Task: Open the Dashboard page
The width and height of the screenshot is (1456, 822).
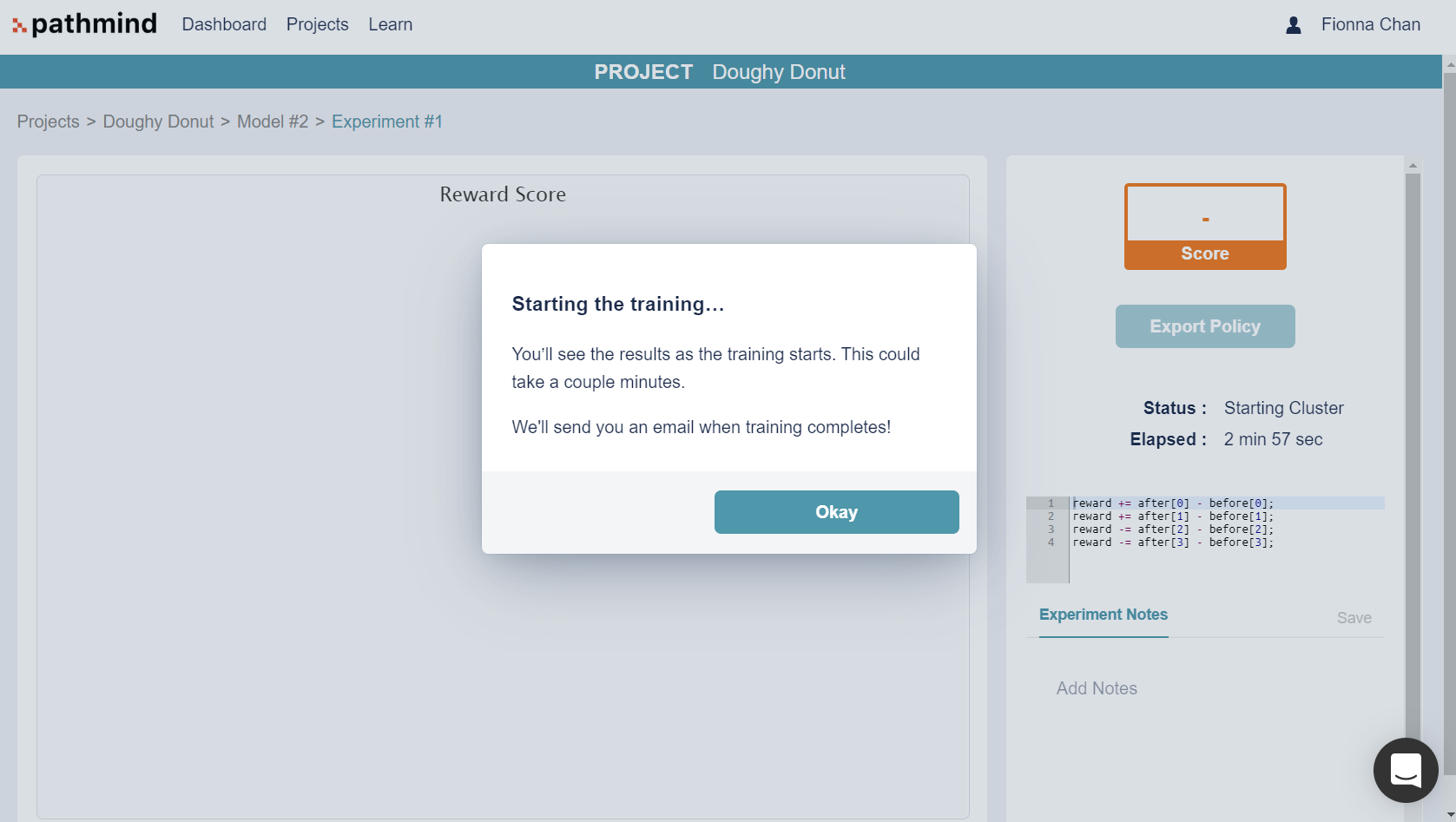Action: pos(223,24)
